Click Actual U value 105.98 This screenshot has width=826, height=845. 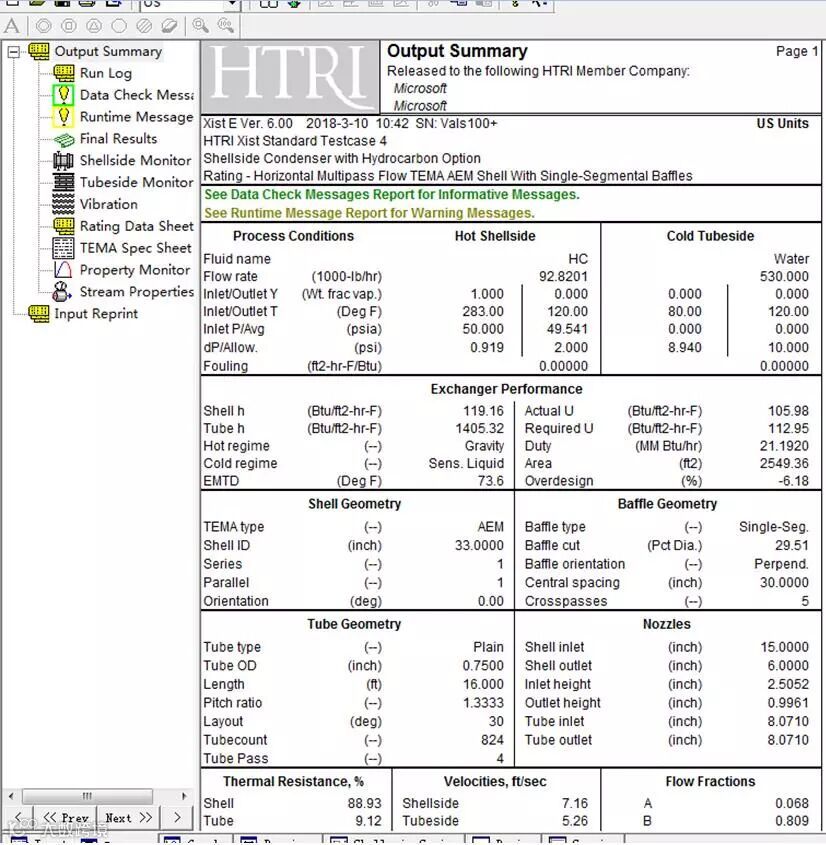[x=788, y=411]
